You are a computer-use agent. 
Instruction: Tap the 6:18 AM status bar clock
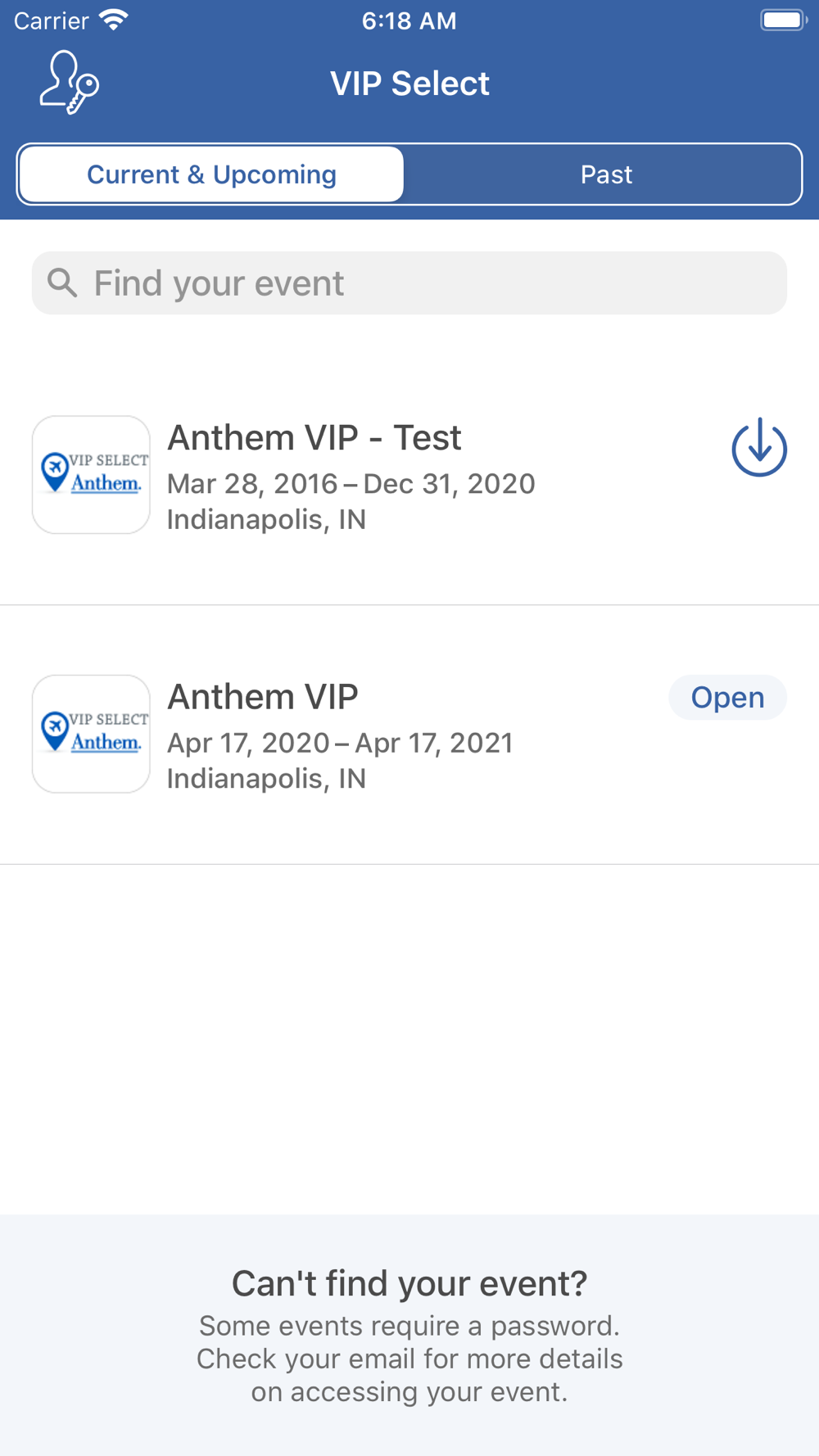pyautogui.click(x=409, y=20)
